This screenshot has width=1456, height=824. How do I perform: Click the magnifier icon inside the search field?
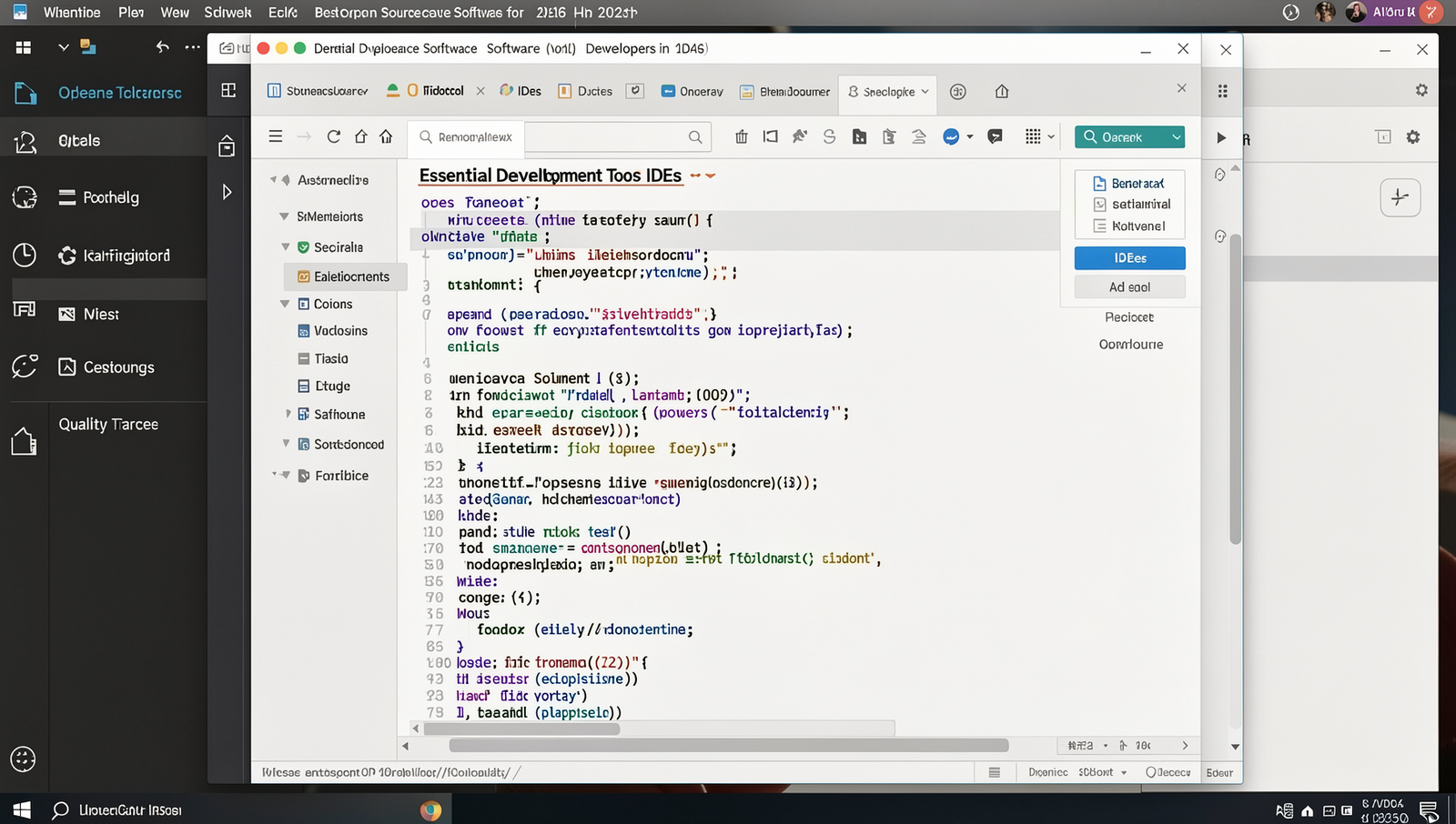[695, 137]
